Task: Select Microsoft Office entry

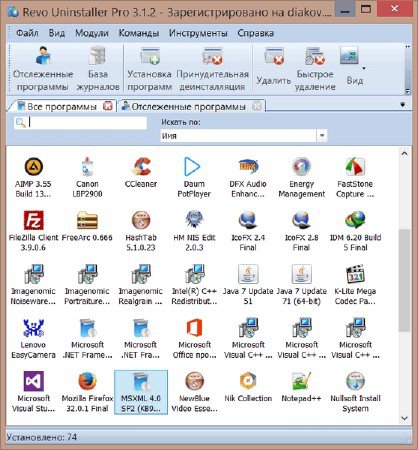Action: [x=194, y=338]
